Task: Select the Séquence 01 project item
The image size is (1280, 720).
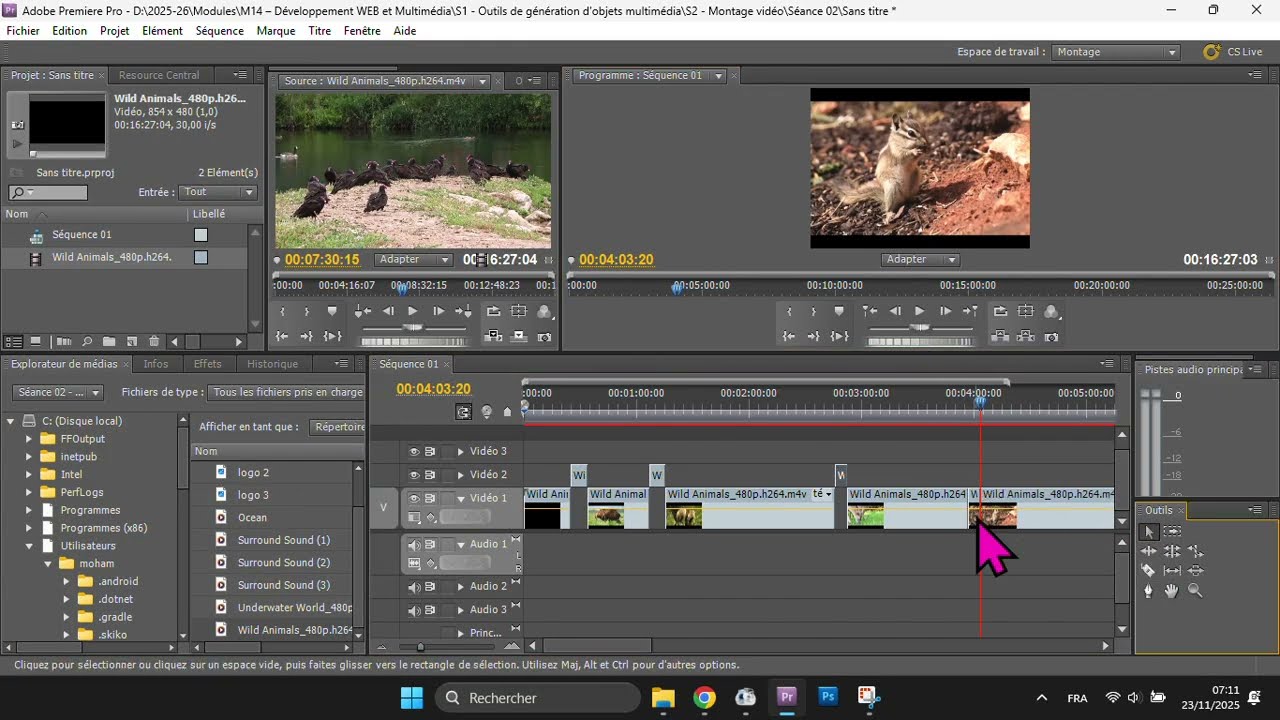Action: [81, 235]
